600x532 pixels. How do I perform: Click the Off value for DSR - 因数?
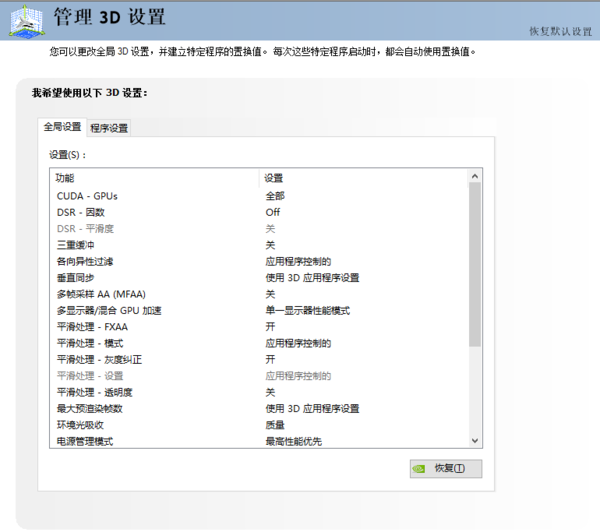(273, 212)
